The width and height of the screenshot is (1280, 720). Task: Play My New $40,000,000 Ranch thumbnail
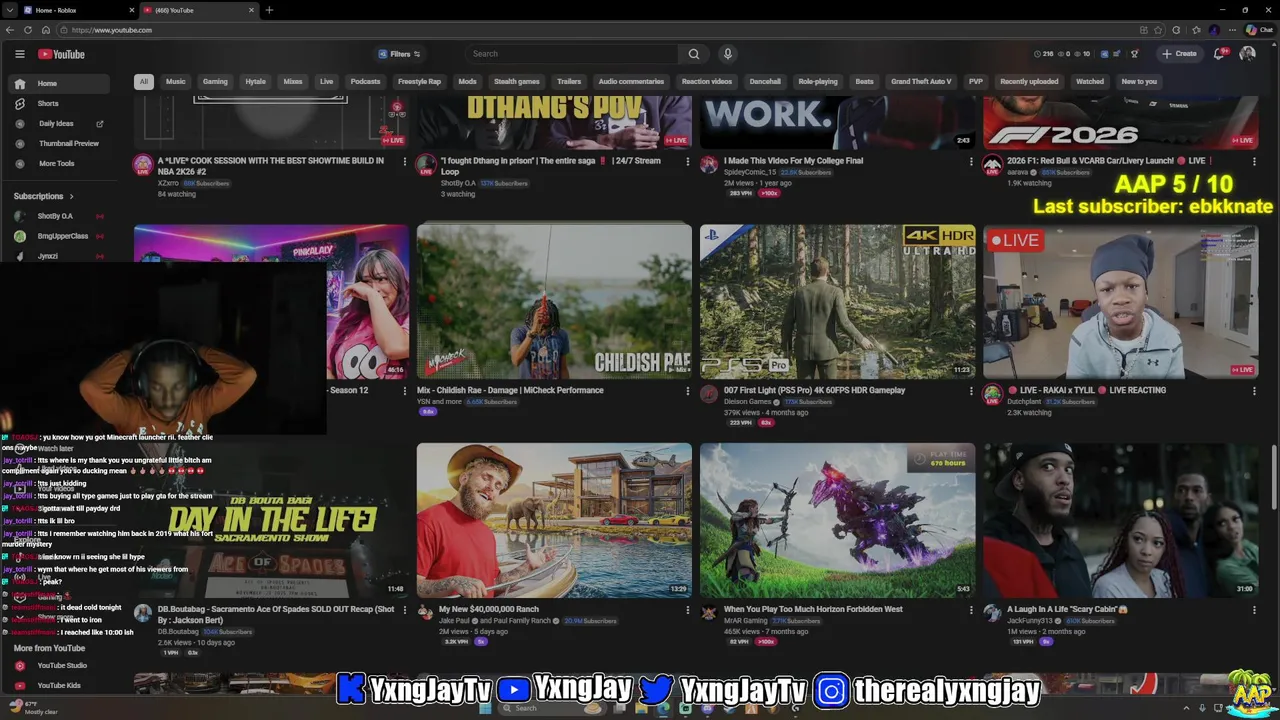click(554, 521)
